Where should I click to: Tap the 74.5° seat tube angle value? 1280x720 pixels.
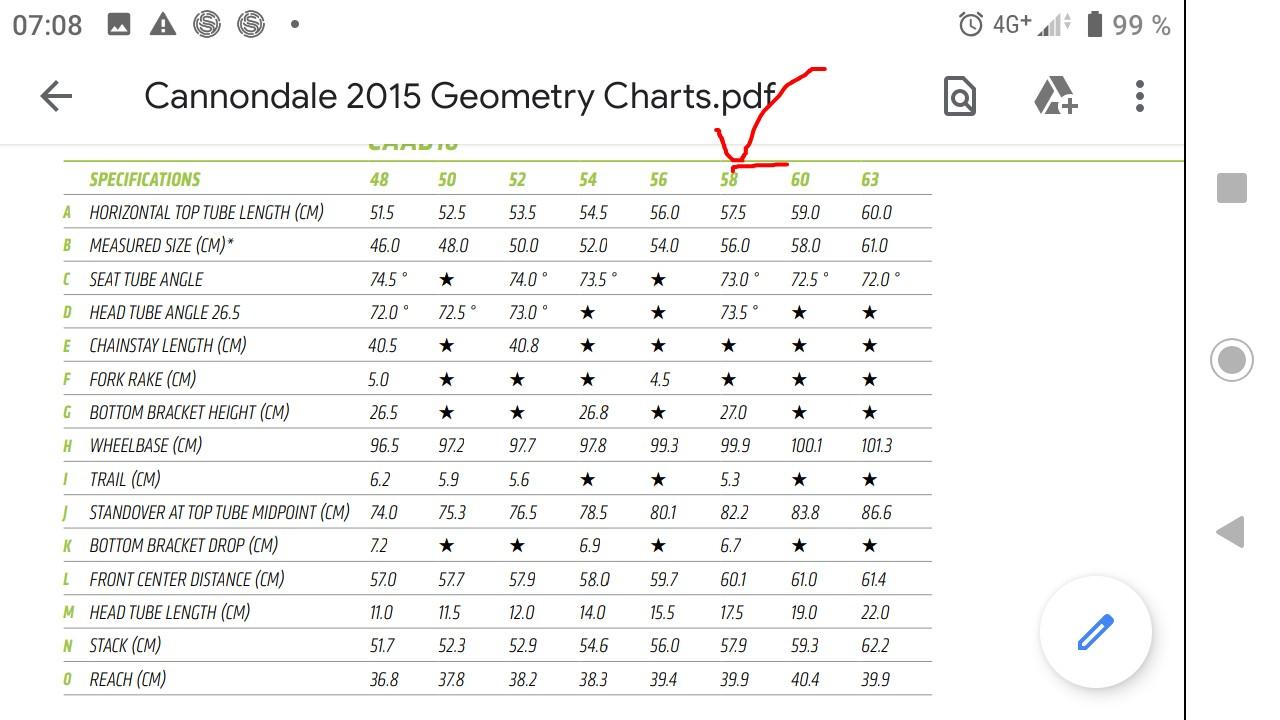[388, 279]
